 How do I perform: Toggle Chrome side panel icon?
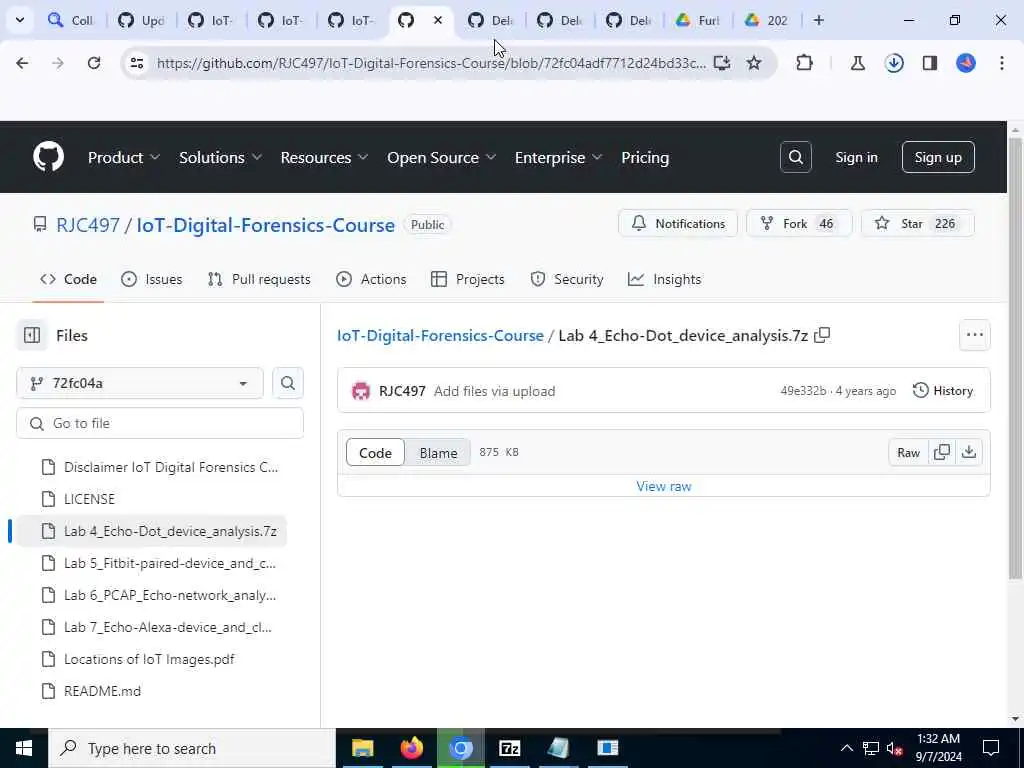pos(930,63)
